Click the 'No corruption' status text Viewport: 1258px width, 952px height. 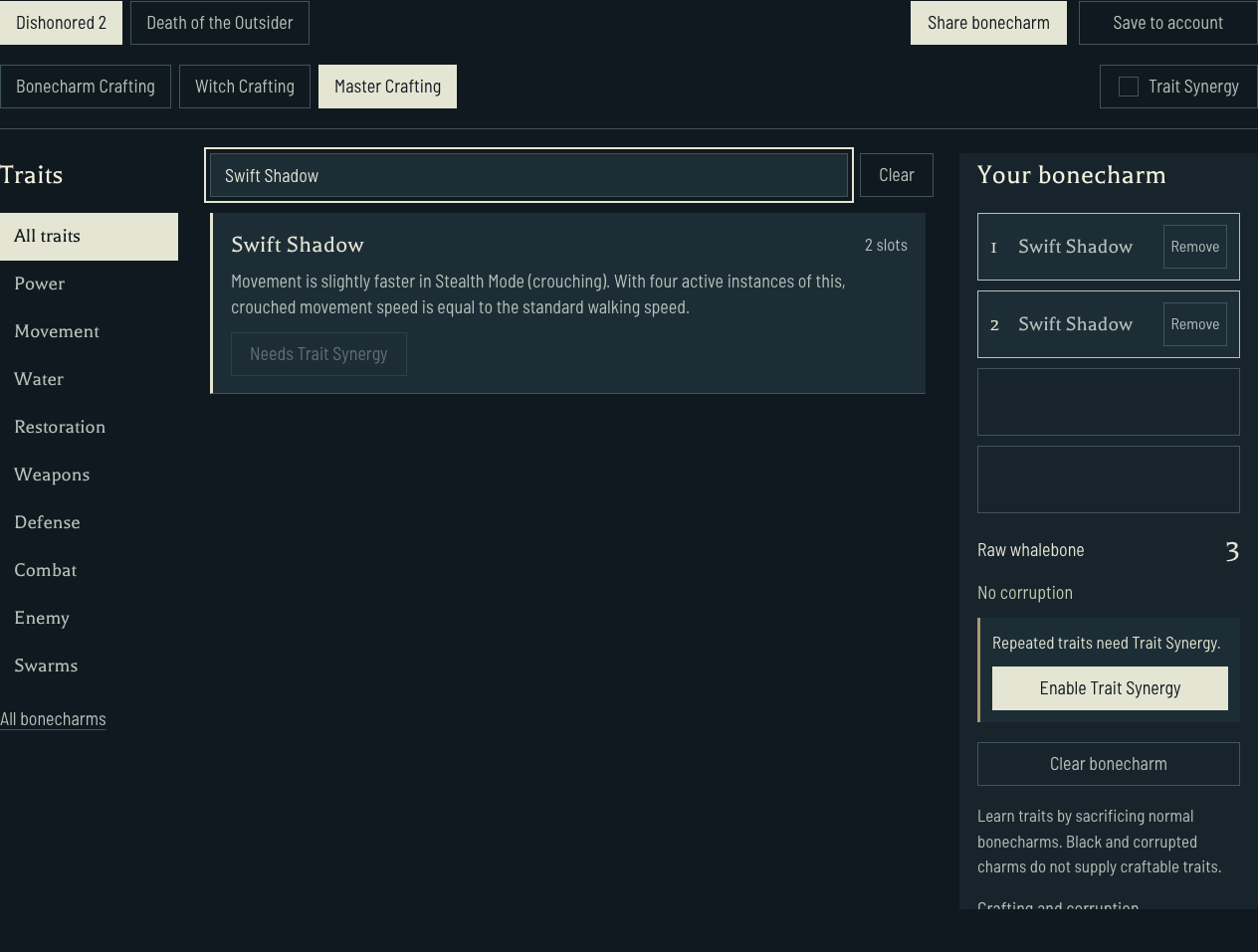coord(1025,593)
